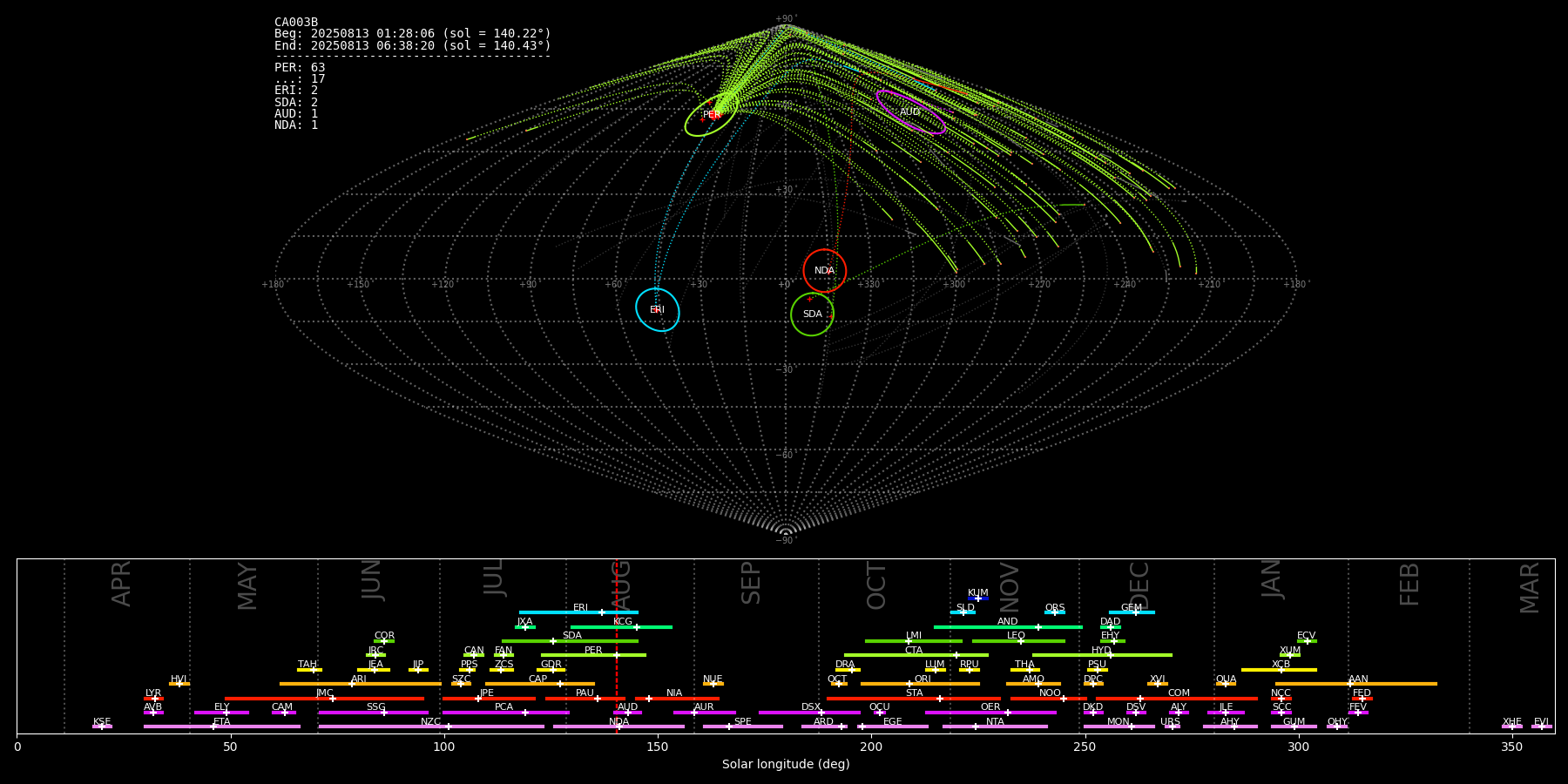
Task: Click the LMI green activity bar
Action: (914, 641)
